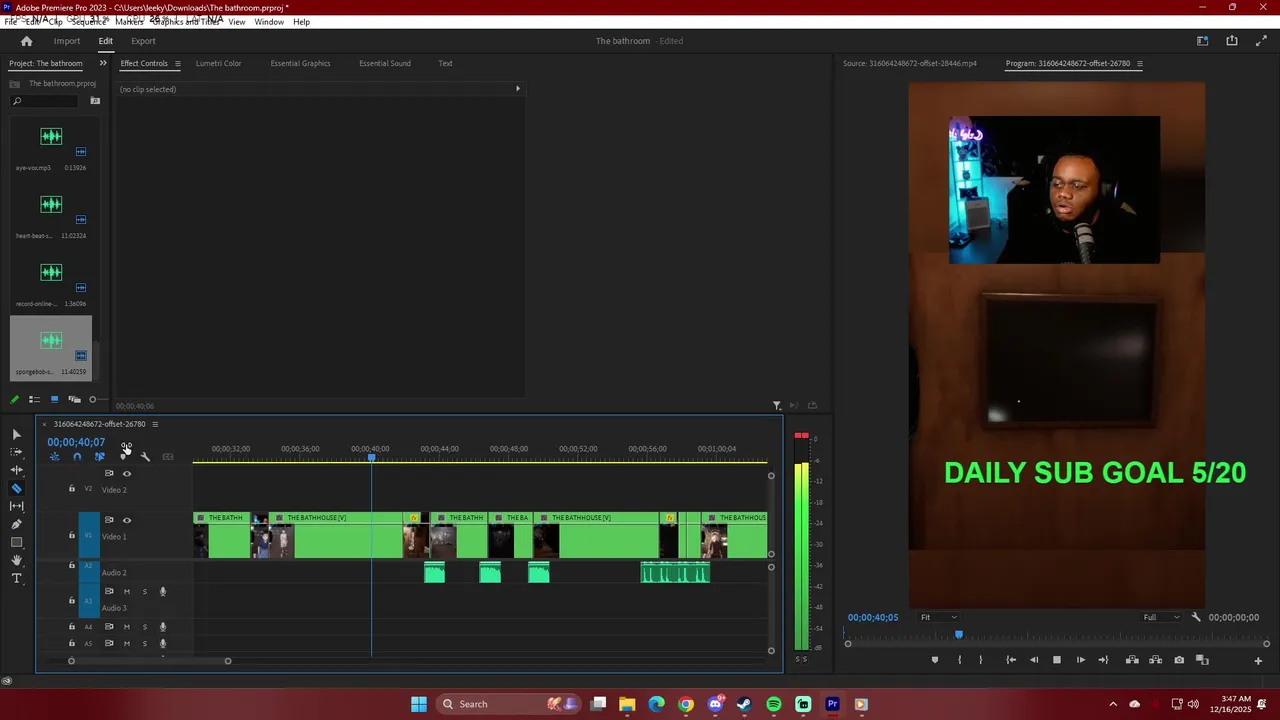The height and width of the screenshot is (720, 1280).
Task: Open timeline display settings wrench
Action: click(145, 457)
